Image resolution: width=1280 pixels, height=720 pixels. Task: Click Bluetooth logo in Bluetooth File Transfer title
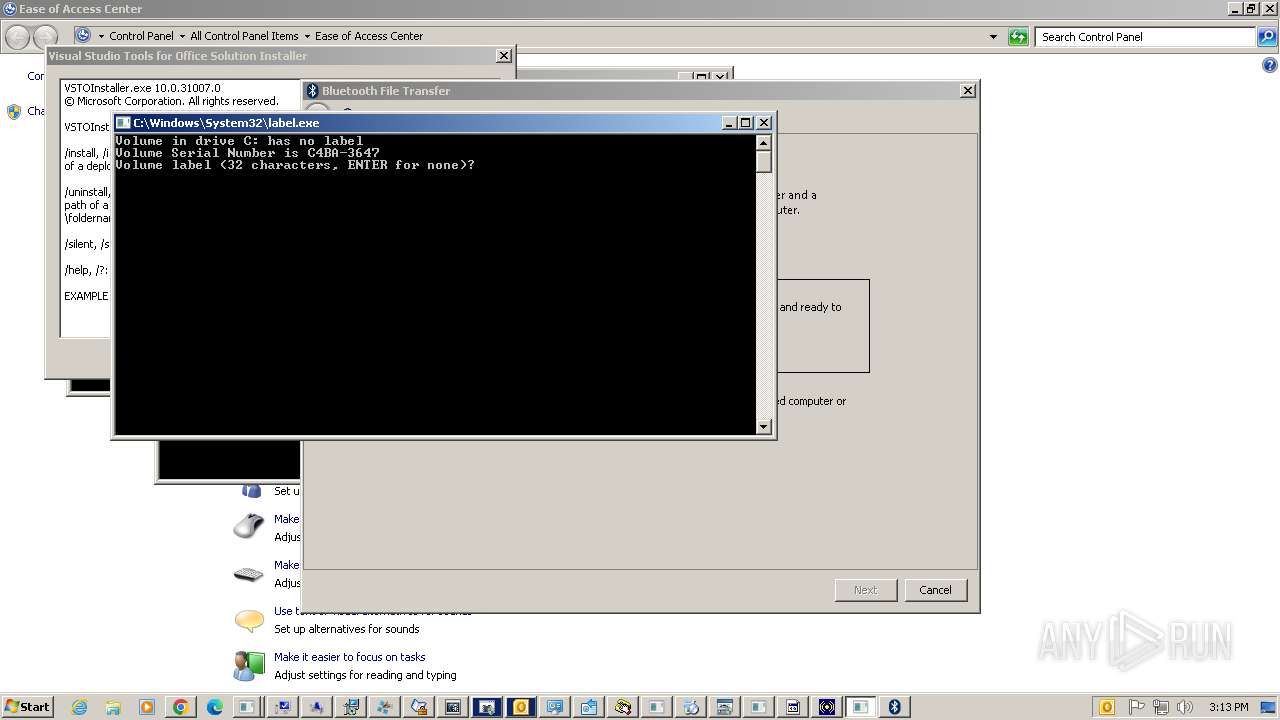coord(312,90)
